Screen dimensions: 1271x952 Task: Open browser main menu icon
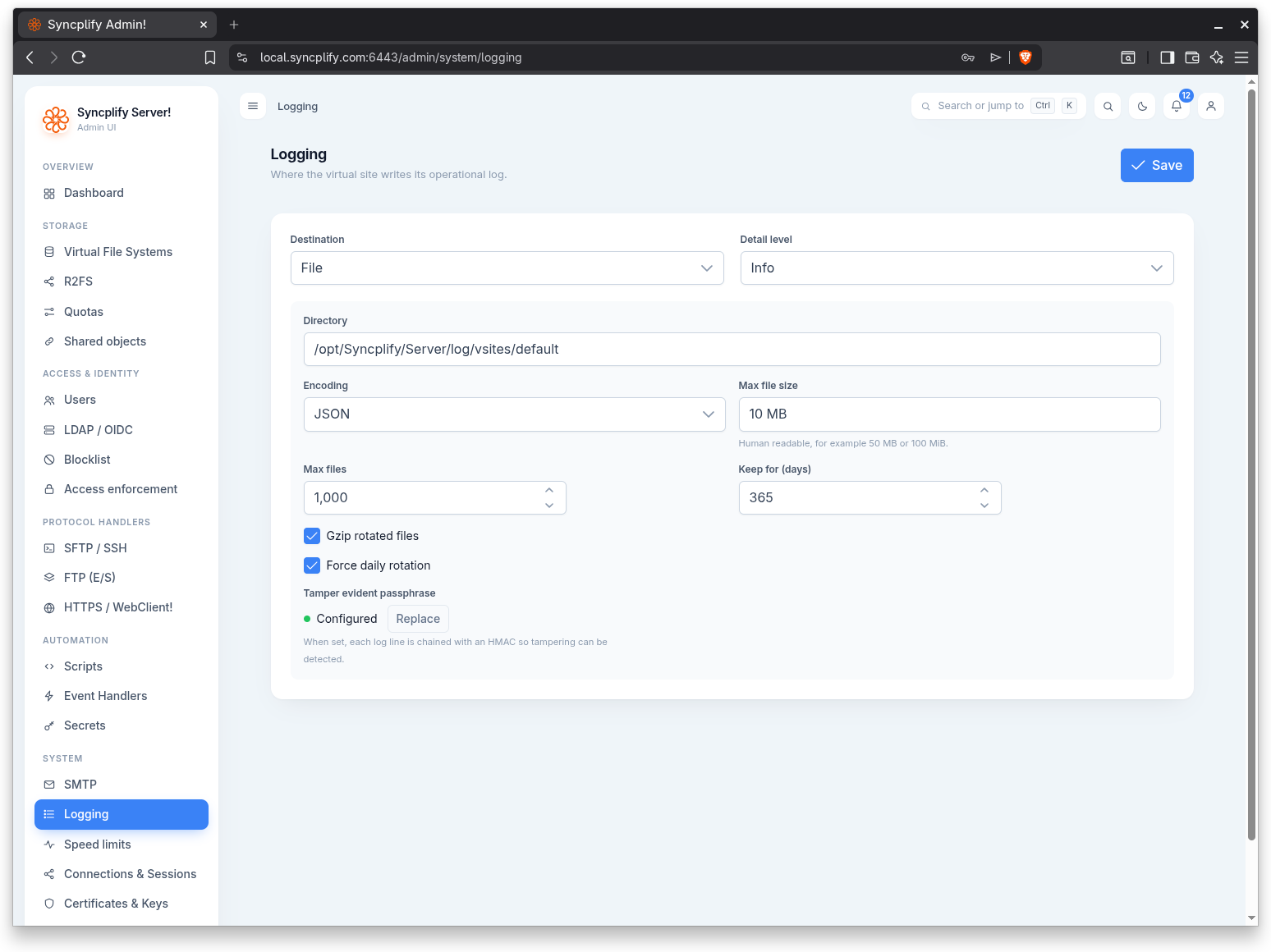coord(1241,57)
